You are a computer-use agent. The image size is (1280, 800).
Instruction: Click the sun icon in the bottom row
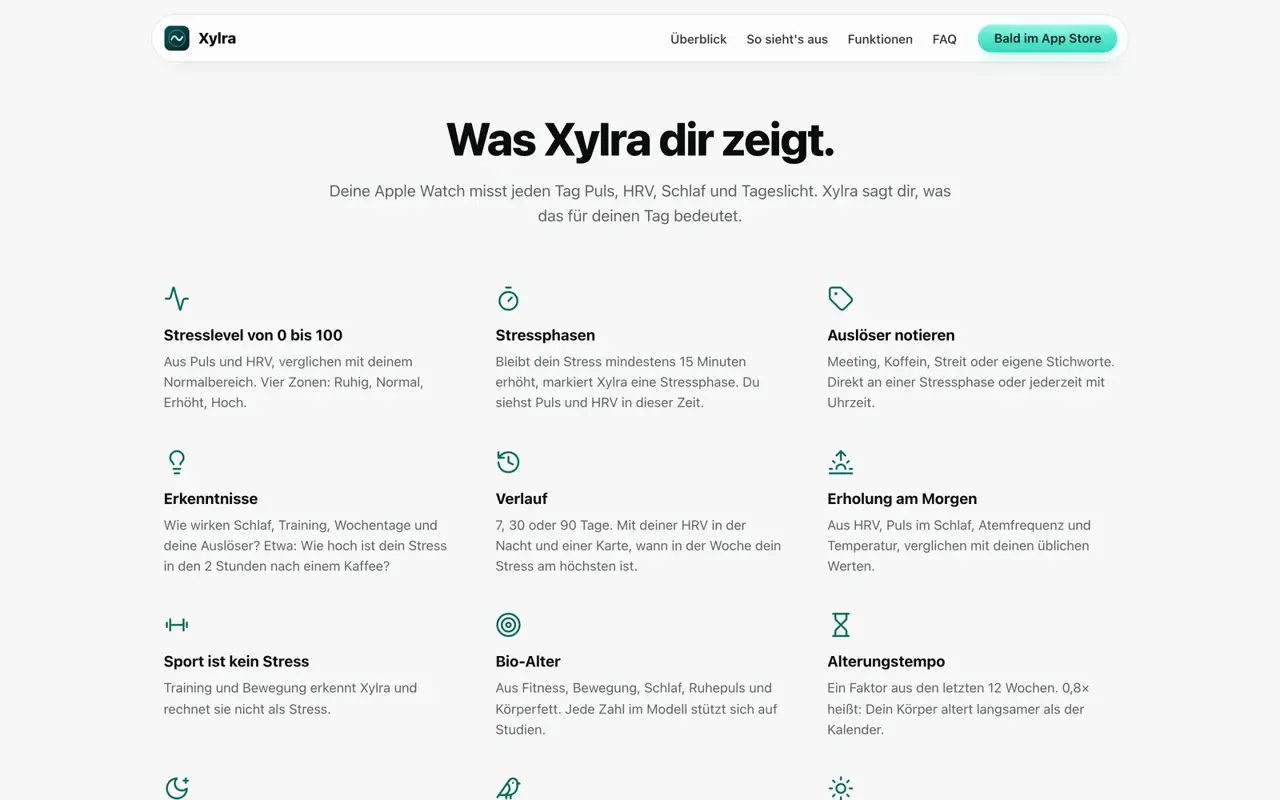pyautogui.click(x=840, y=788)
